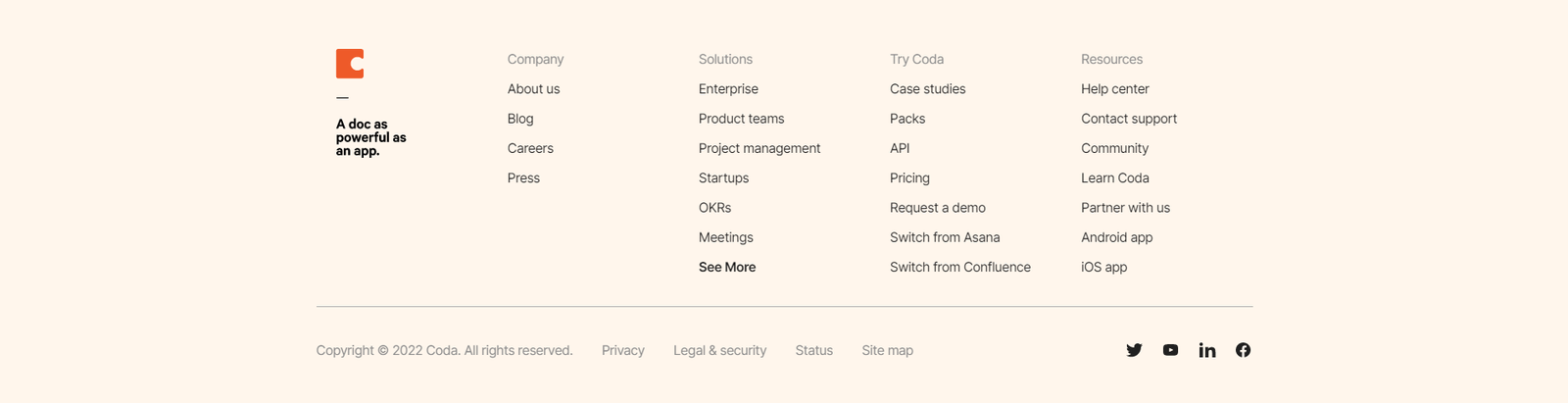1568x403 pixels.
Task: Go to Project management solution
Action: [x=759, y=149]
